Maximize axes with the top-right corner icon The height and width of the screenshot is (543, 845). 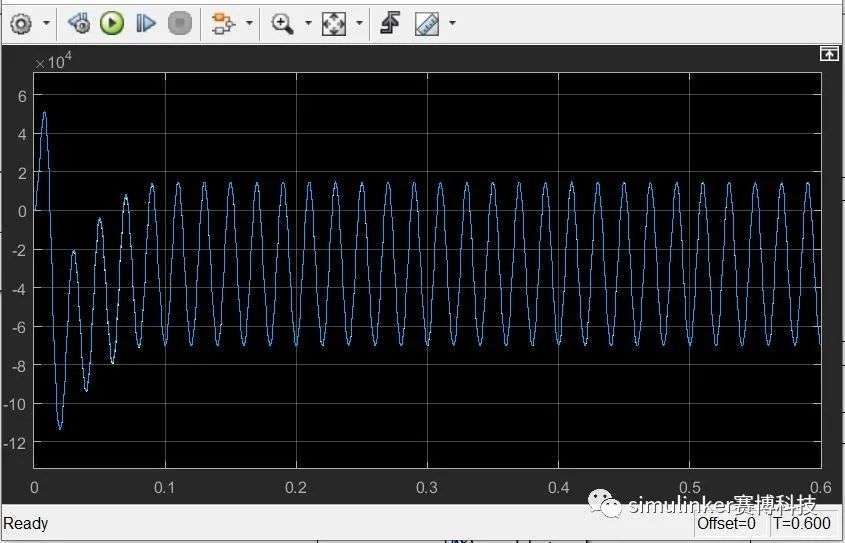[x=829, y=54]
